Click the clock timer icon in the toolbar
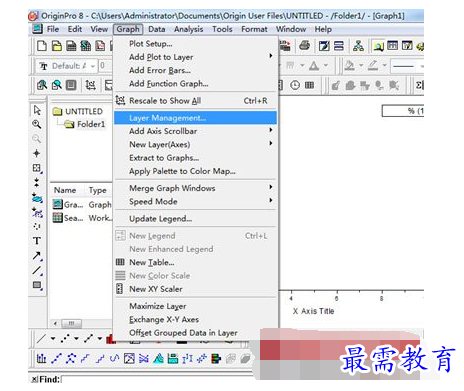The image size is (464, 391). coord(295,85)
